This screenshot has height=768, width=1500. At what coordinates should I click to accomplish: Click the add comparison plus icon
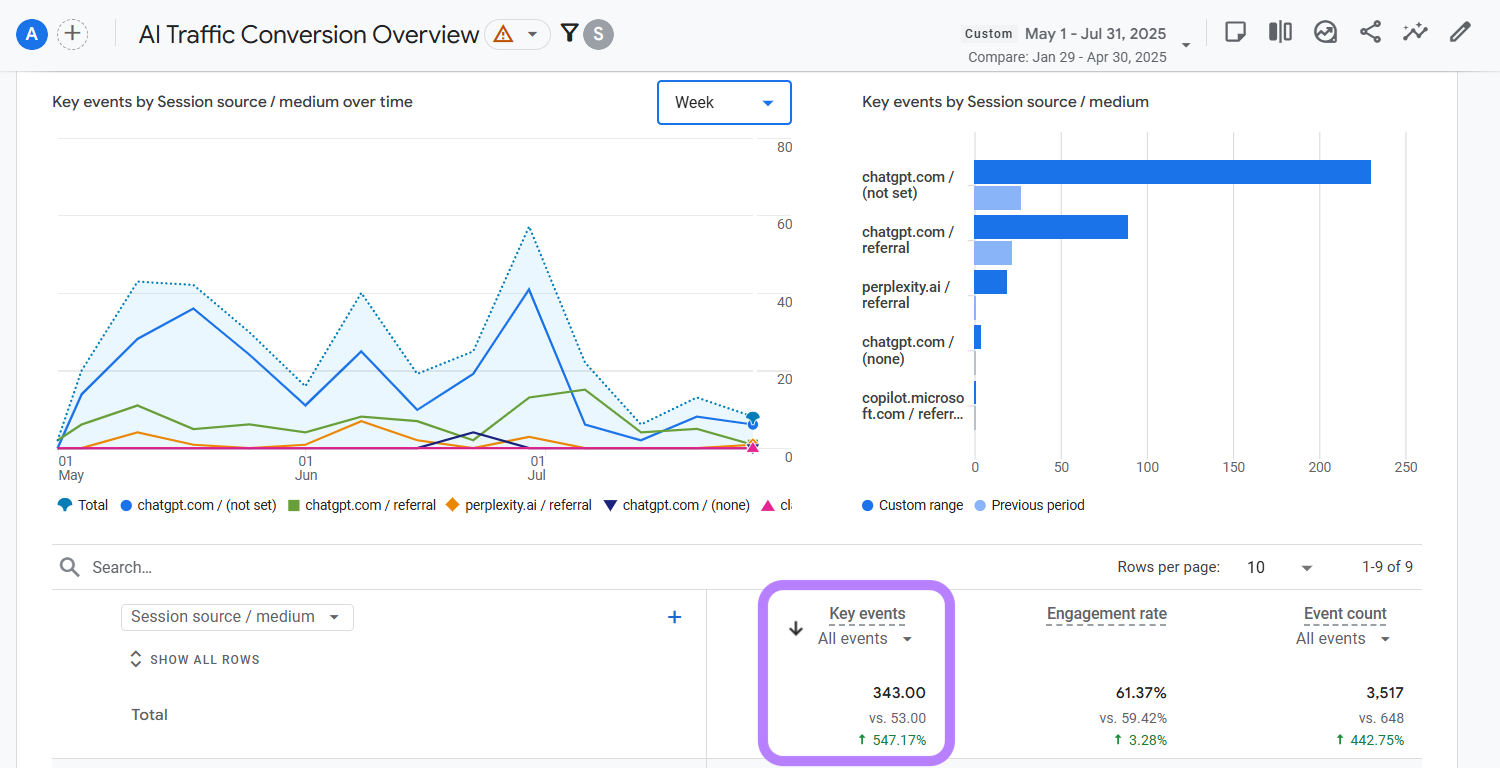tap(72, 34)
